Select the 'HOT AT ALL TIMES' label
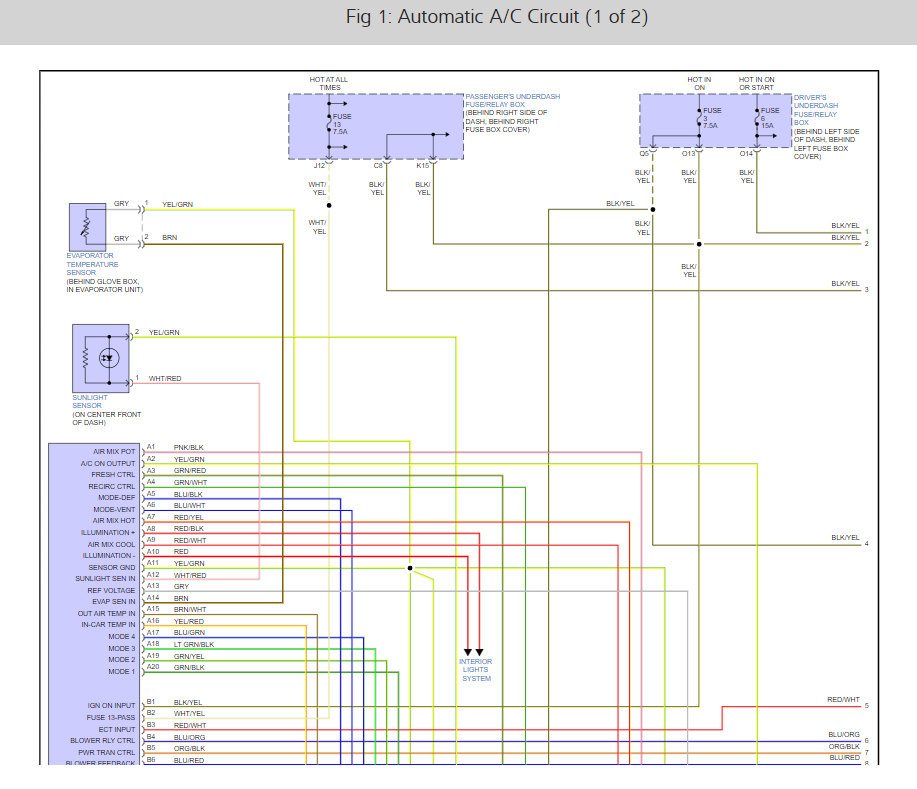 tap(329, 83)
